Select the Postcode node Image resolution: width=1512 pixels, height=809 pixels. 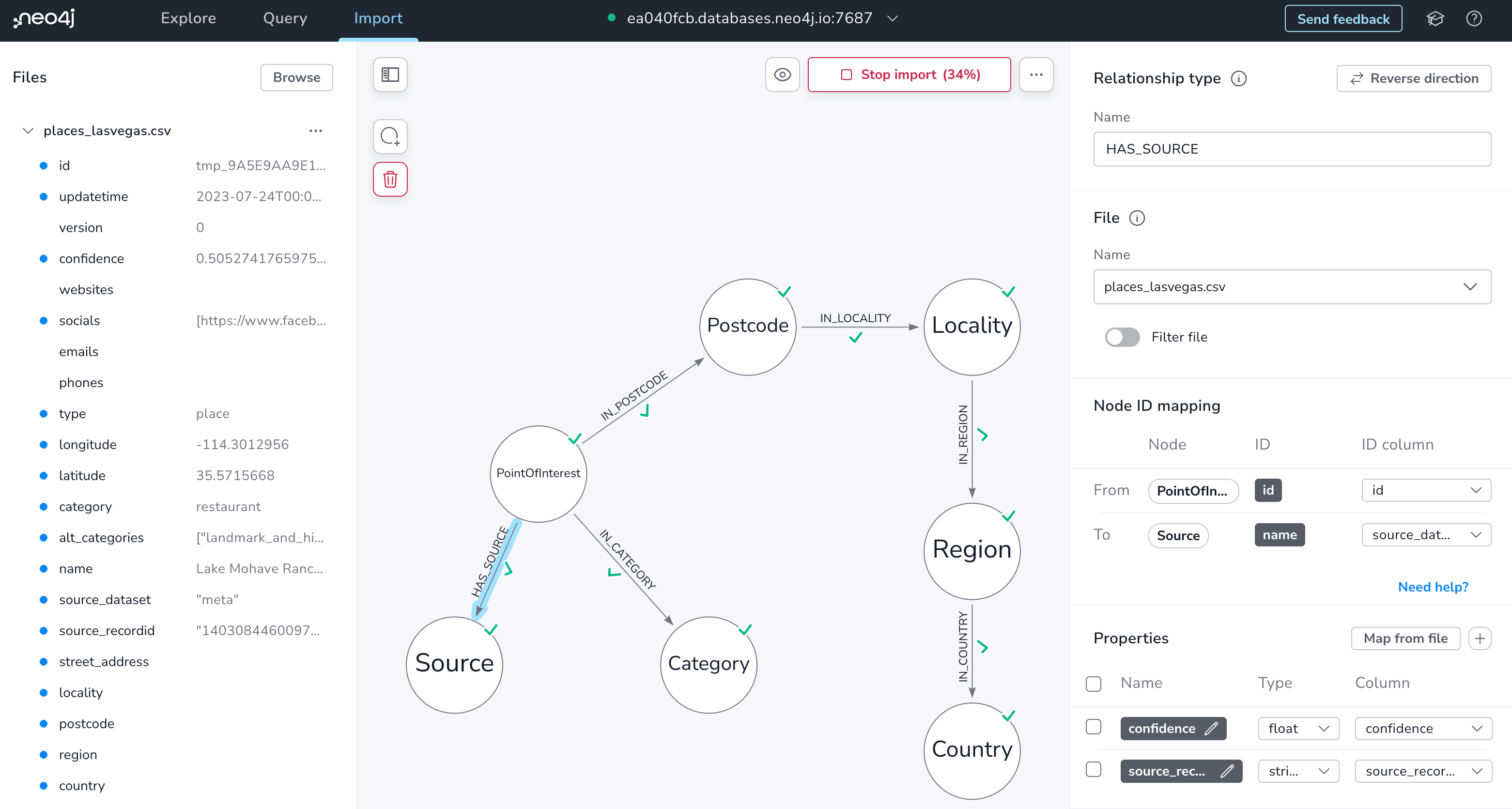tap(748, 327)
